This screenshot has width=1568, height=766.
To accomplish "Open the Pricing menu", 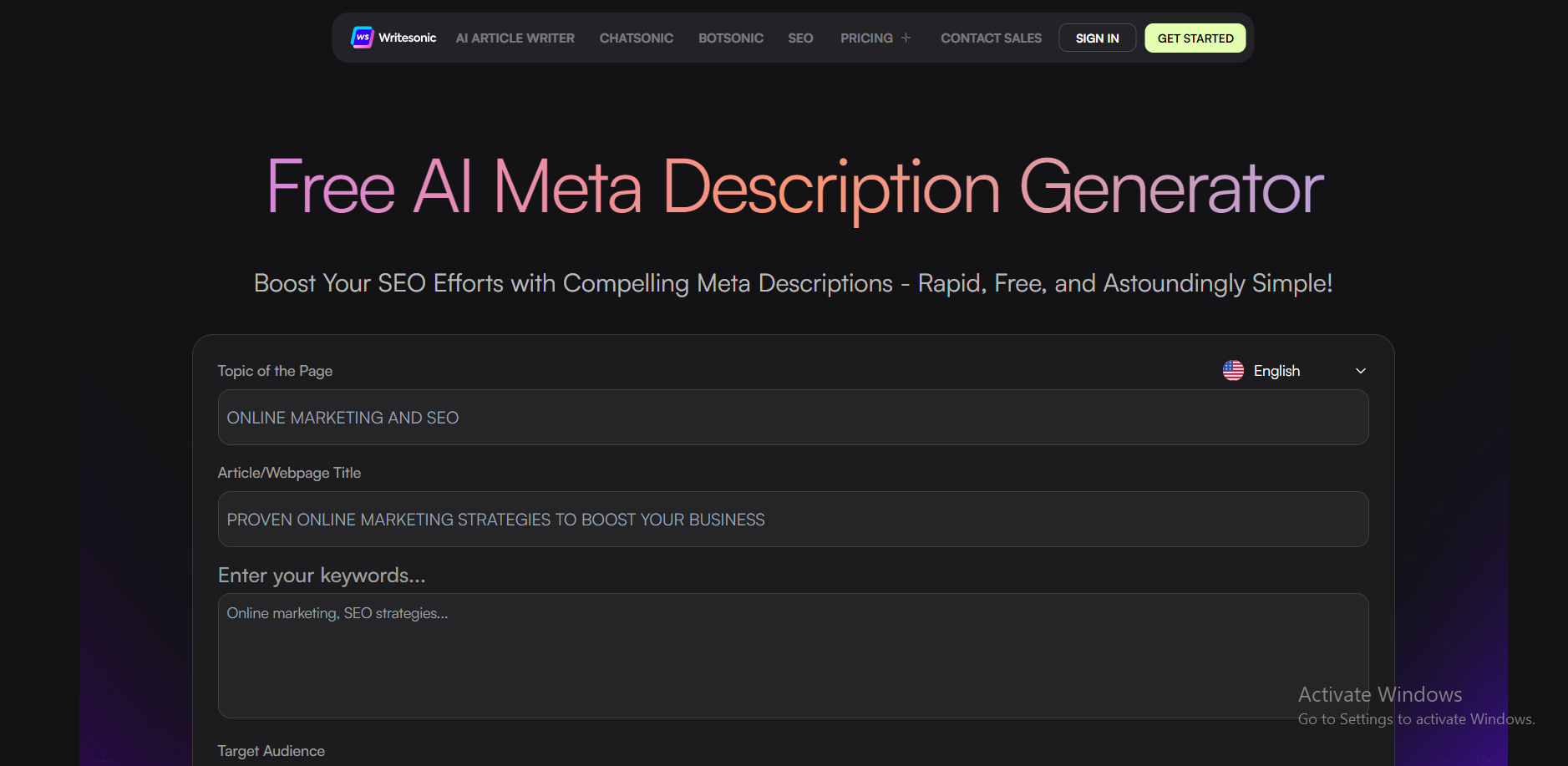I will [x=866, y=38].
